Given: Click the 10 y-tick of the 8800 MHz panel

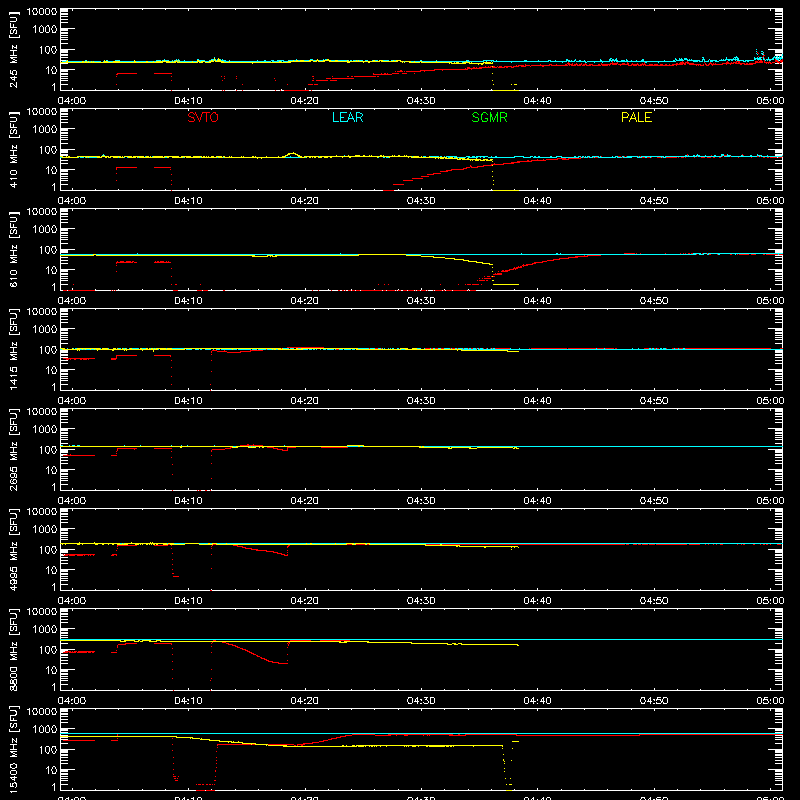Looking at the screenshot, I should 51,670.
